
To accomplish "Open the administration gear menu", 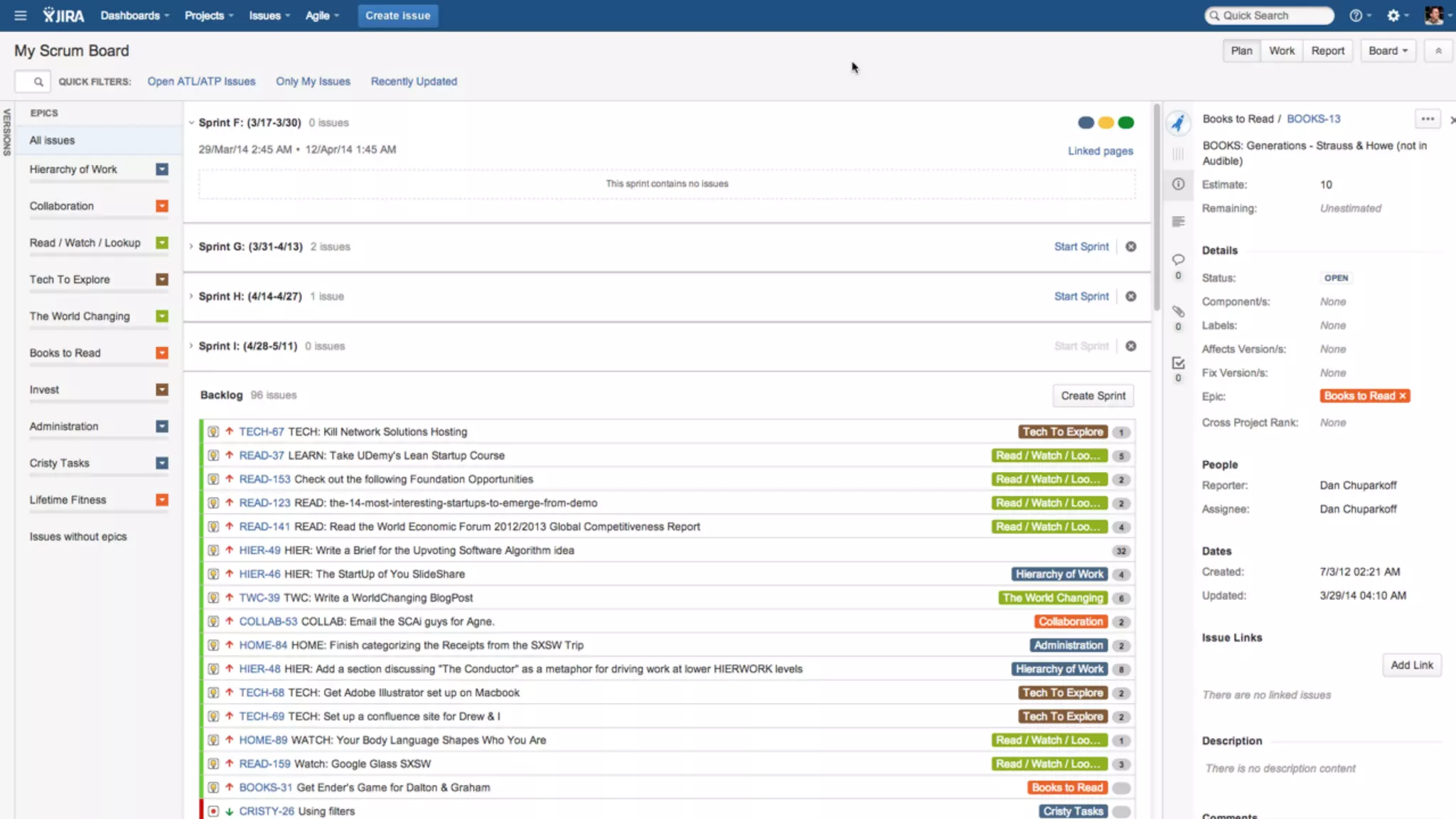I will pyautogui.click(x=1393, y=15).
